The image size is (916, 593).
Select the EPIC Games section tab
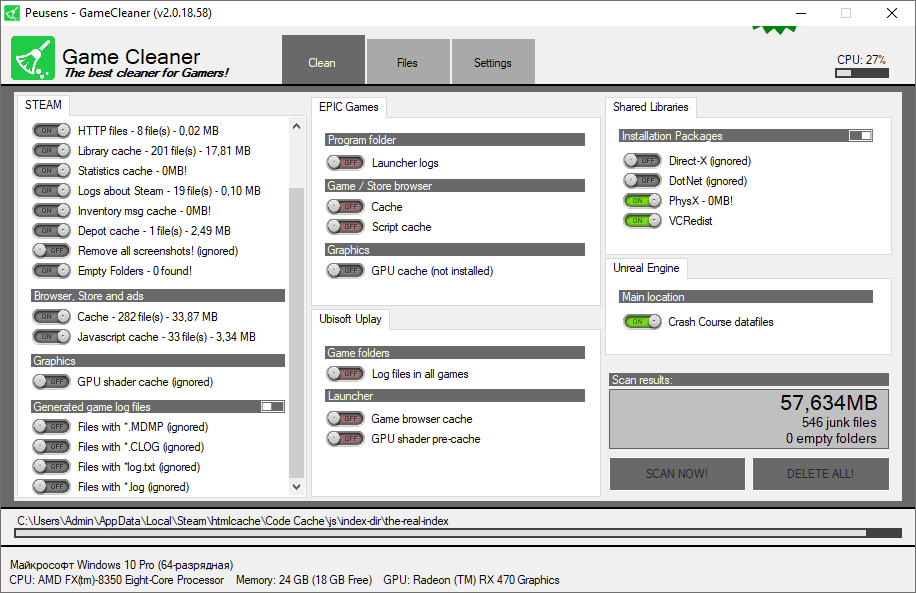(x=349, y=107)
